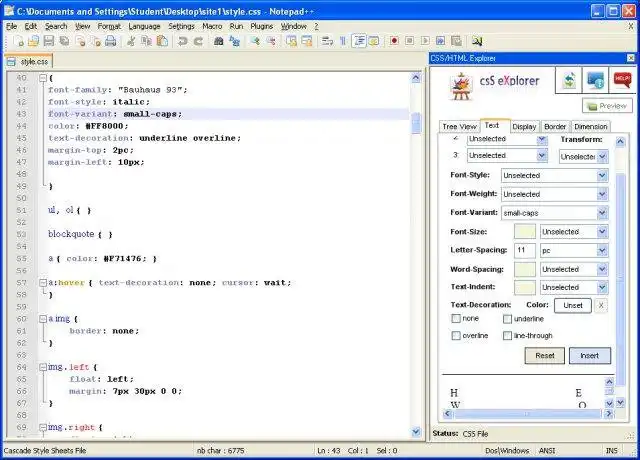Click the Close All toolbar icon
Screen dimensions: 640x460
96,41
